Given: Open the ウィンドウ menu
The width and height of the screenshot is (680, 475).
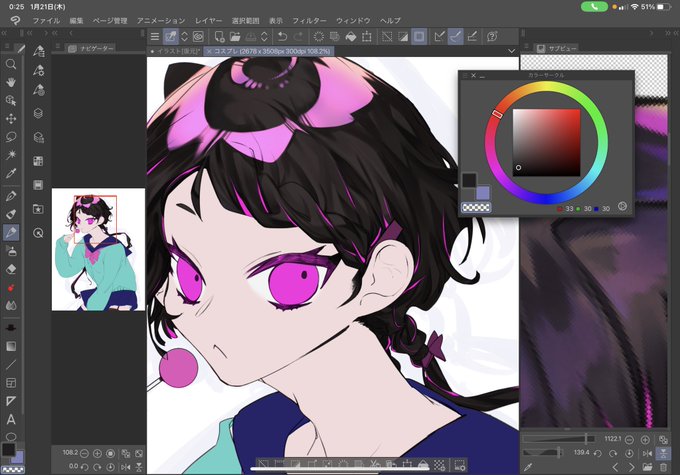Looking at the screenshot, I should pyautogui.click(x=353, y=20).
